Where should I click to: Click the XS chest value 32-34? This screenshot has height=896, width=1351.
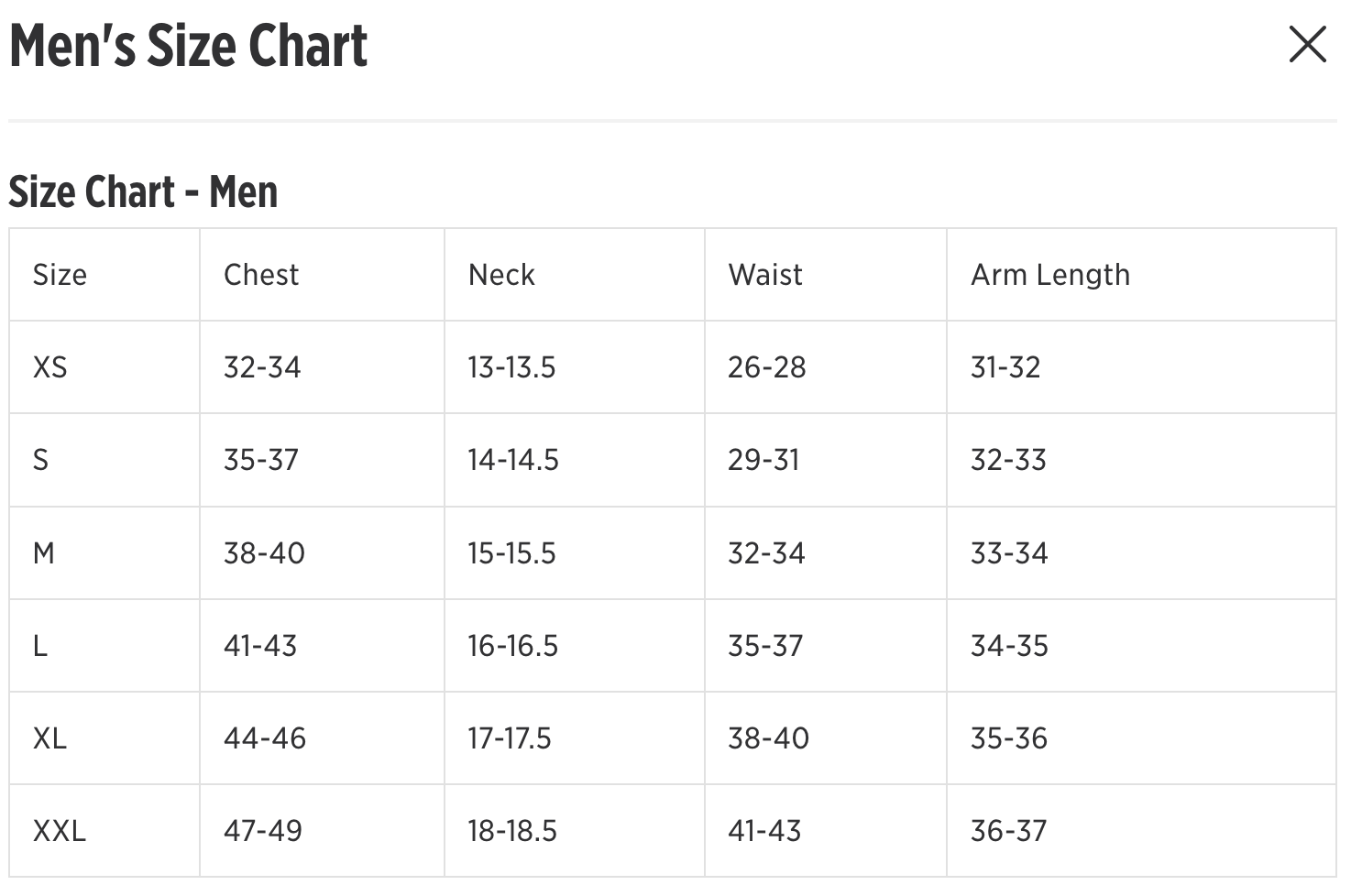click(262, 367)
